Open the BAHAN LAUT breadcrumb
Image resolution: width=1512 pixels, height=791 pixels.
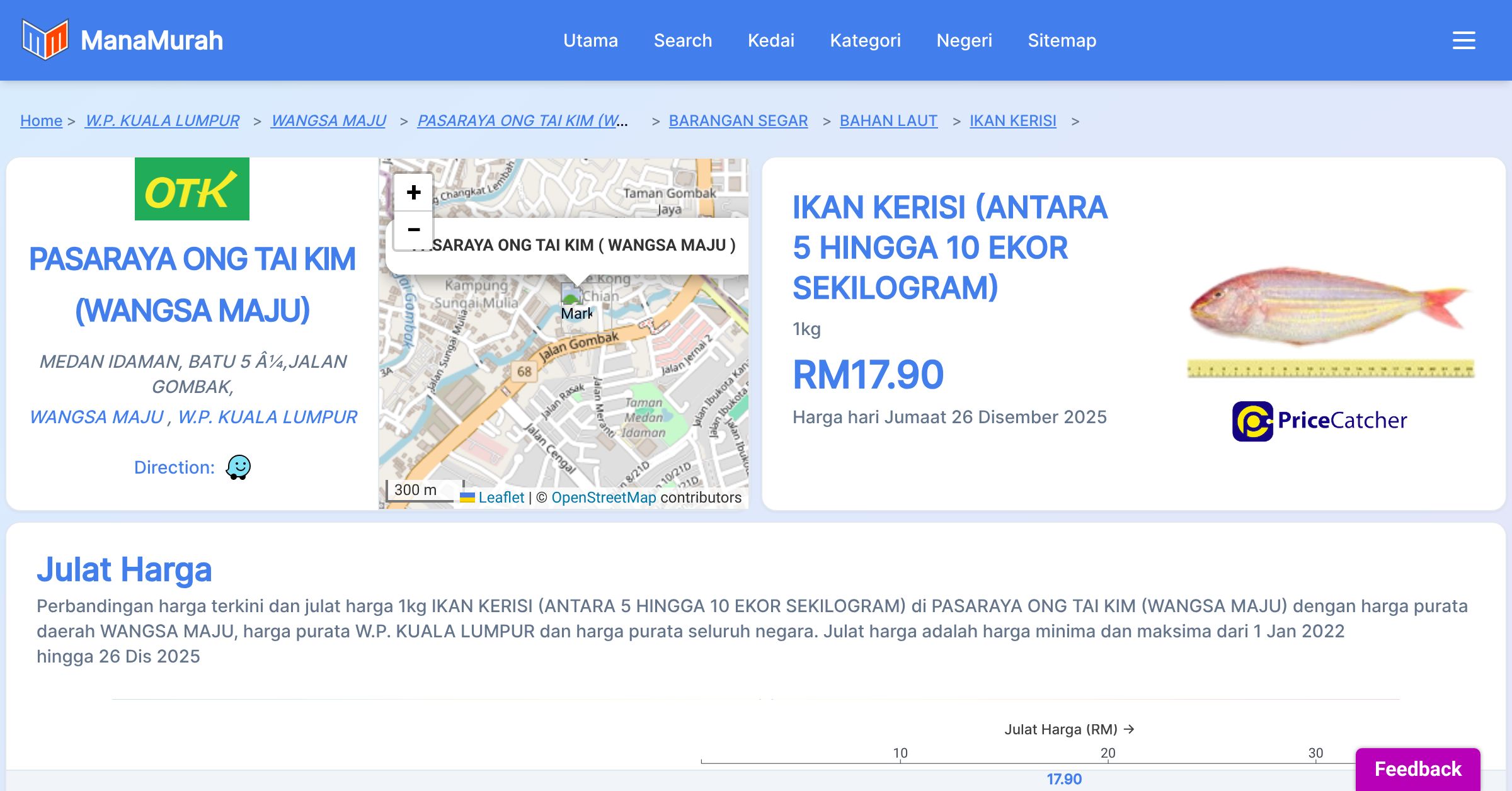(888, 120)
